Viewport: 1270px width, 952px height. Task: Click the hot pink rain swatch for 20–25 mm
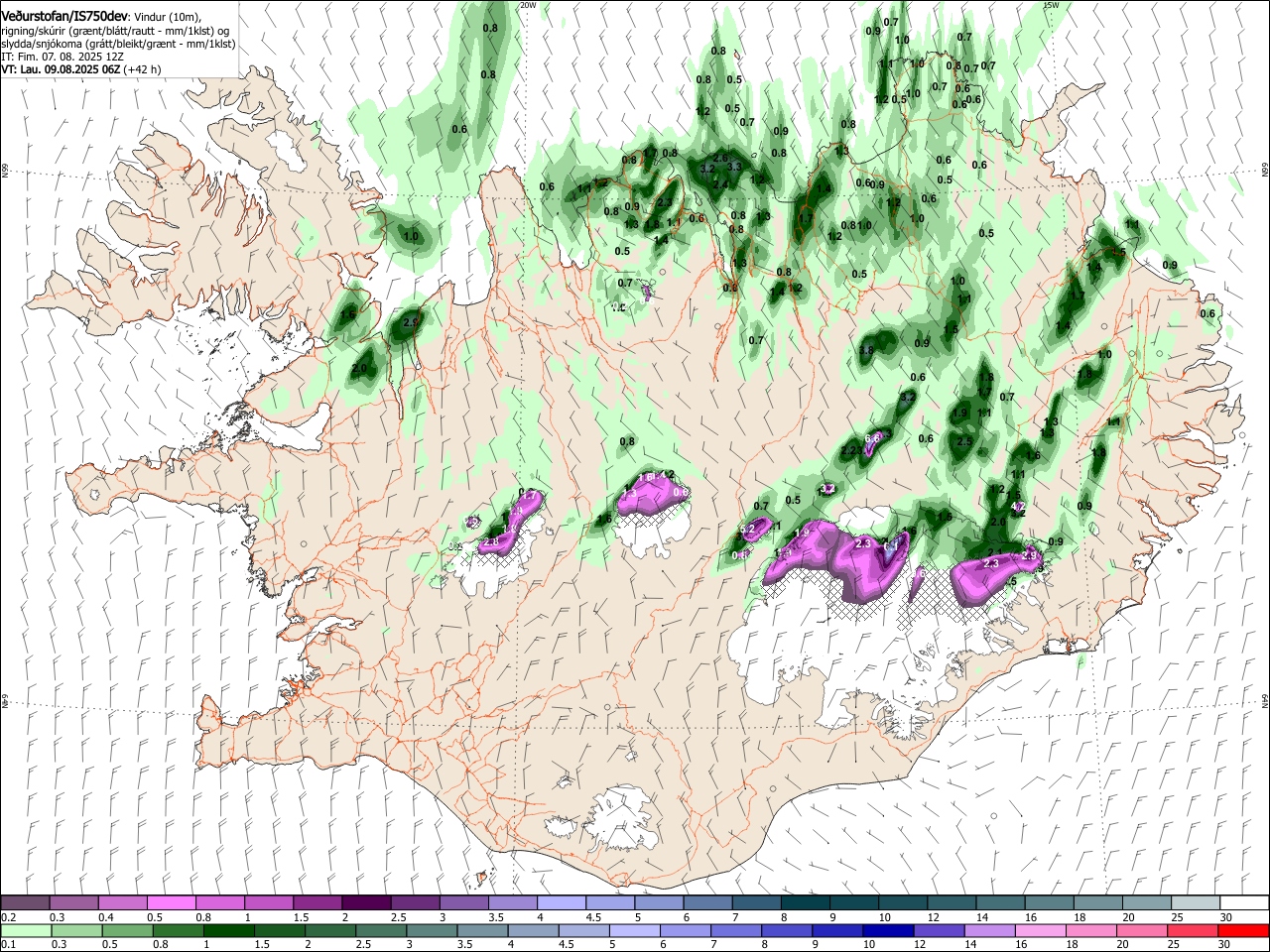[1141, 931]
